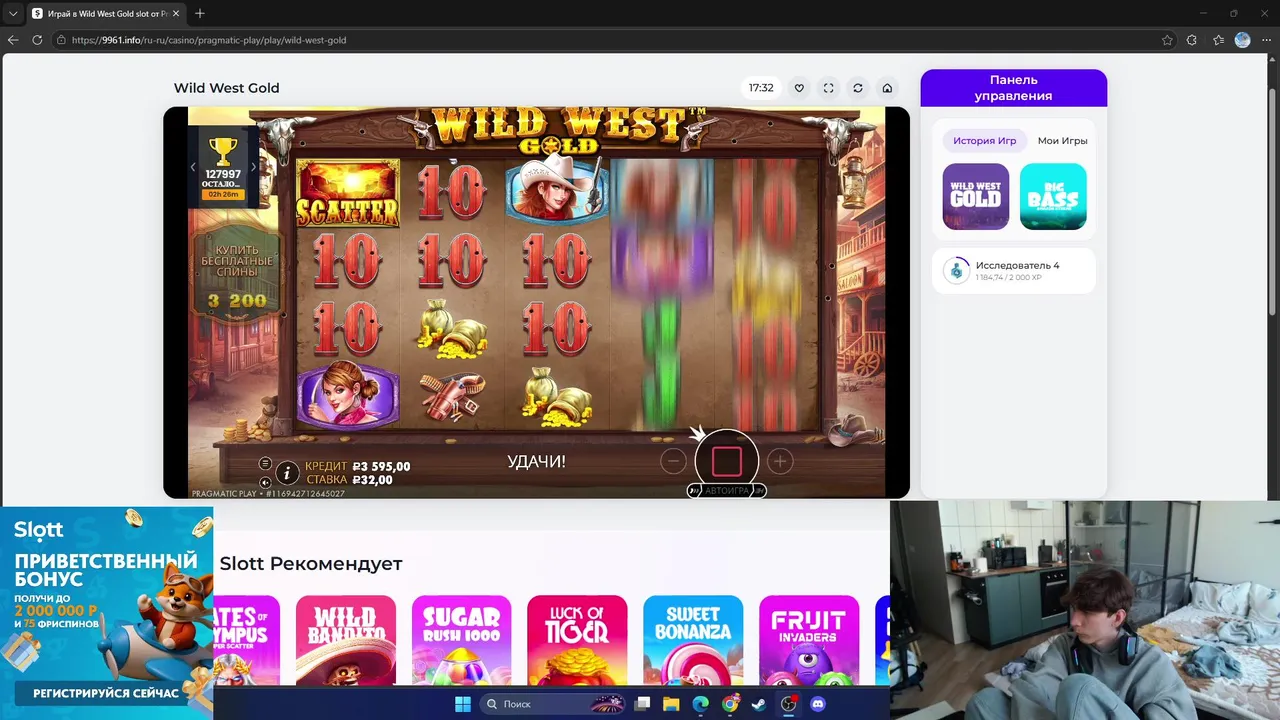The image size is (1280, 720).
Task: Click the cowgirl with revolver symbol
Action: pos(556,189)
